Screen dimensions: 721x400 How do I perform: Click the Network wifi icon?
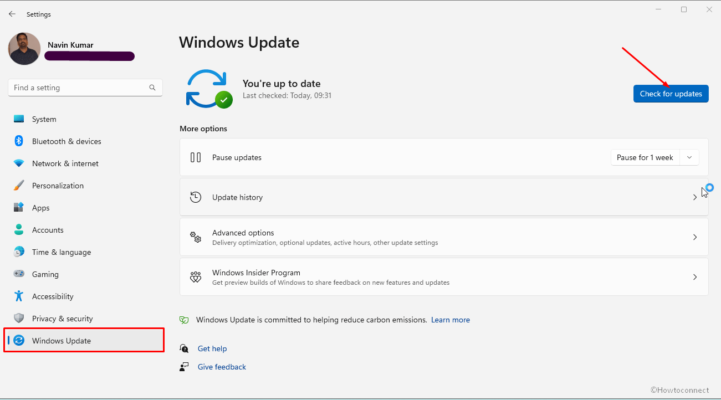click(19, 163)
